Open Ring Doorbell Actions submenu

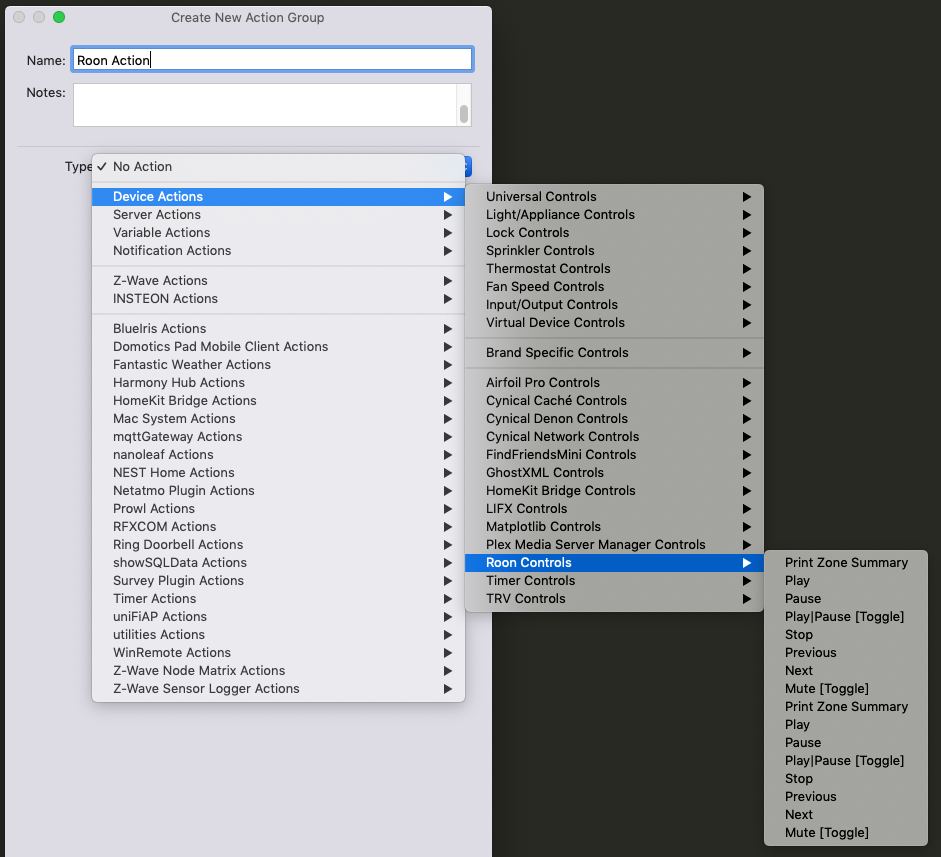pos(278,545)
